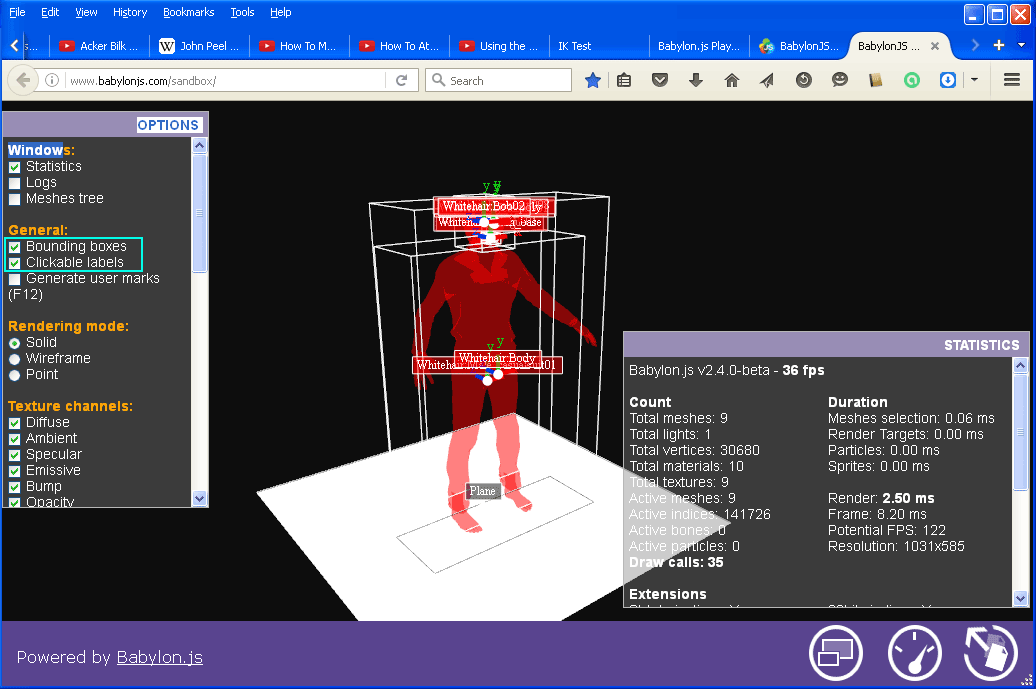
Task: Select the Point rendering mode
Action: (x=15, y=375)
